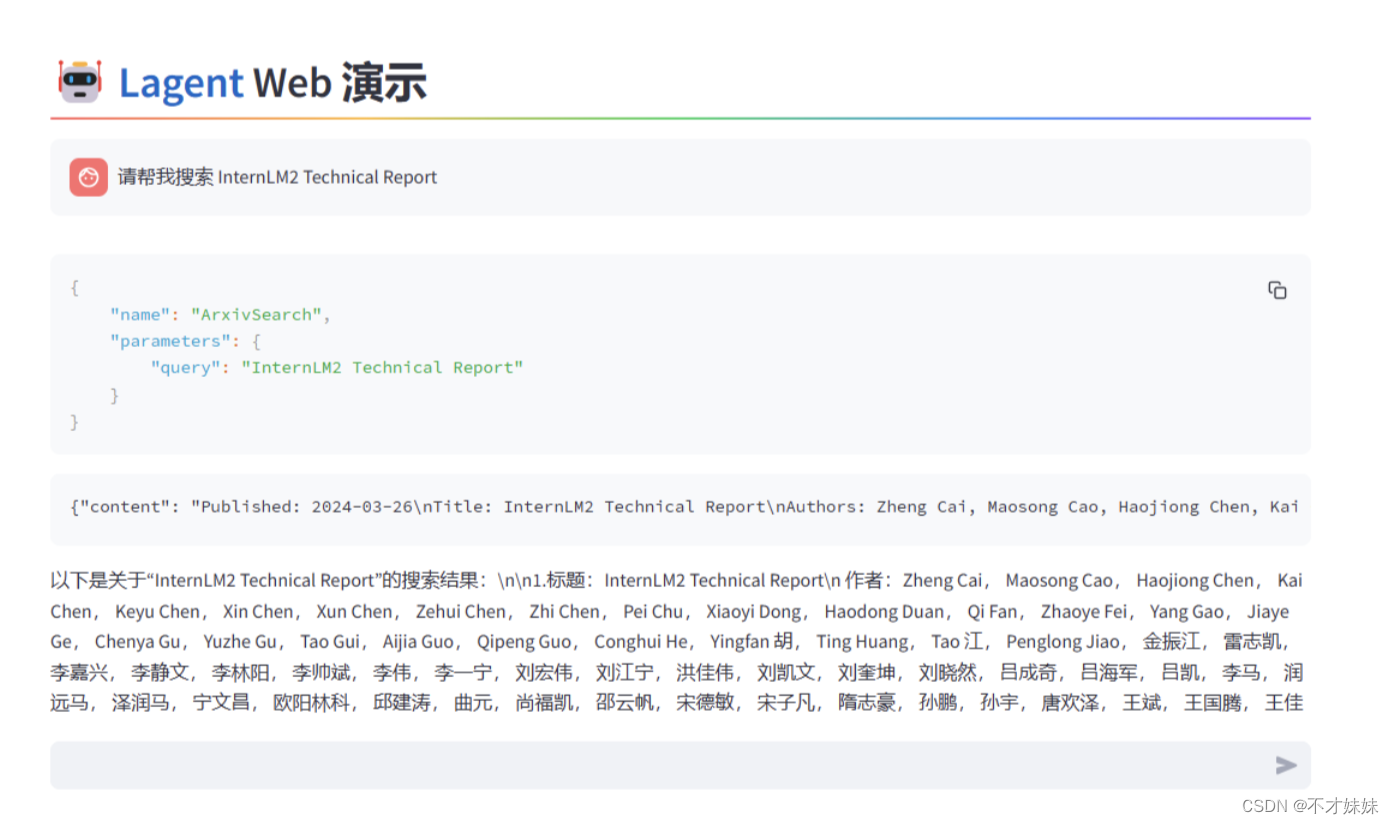Click the line starting with 李嘉兴
Image resolution: width=1394 pixels, height=824 pixels.
677,673
